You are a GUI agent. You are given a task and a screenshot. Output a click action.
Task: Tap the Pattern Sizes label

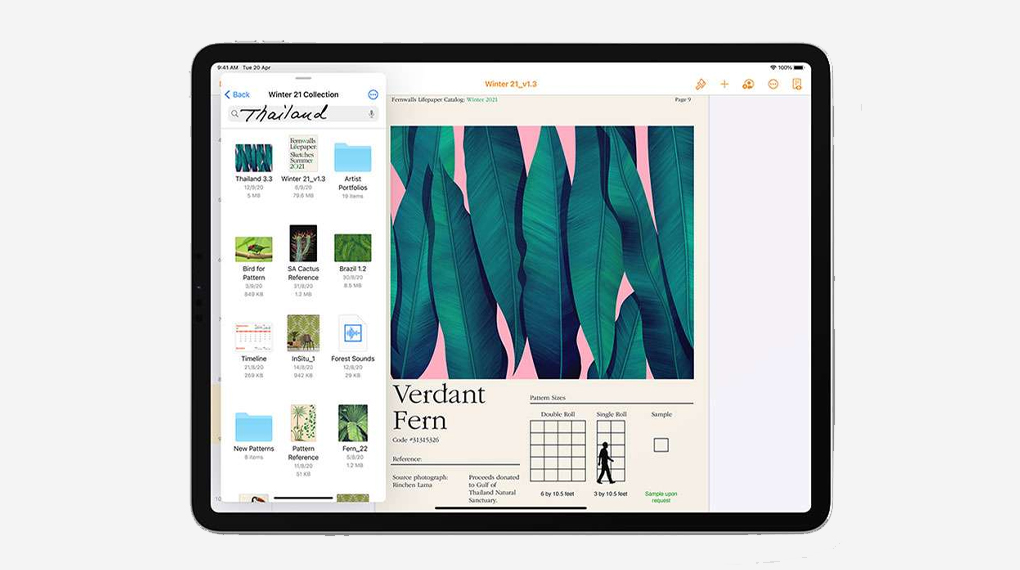click(x=548, y=398)
